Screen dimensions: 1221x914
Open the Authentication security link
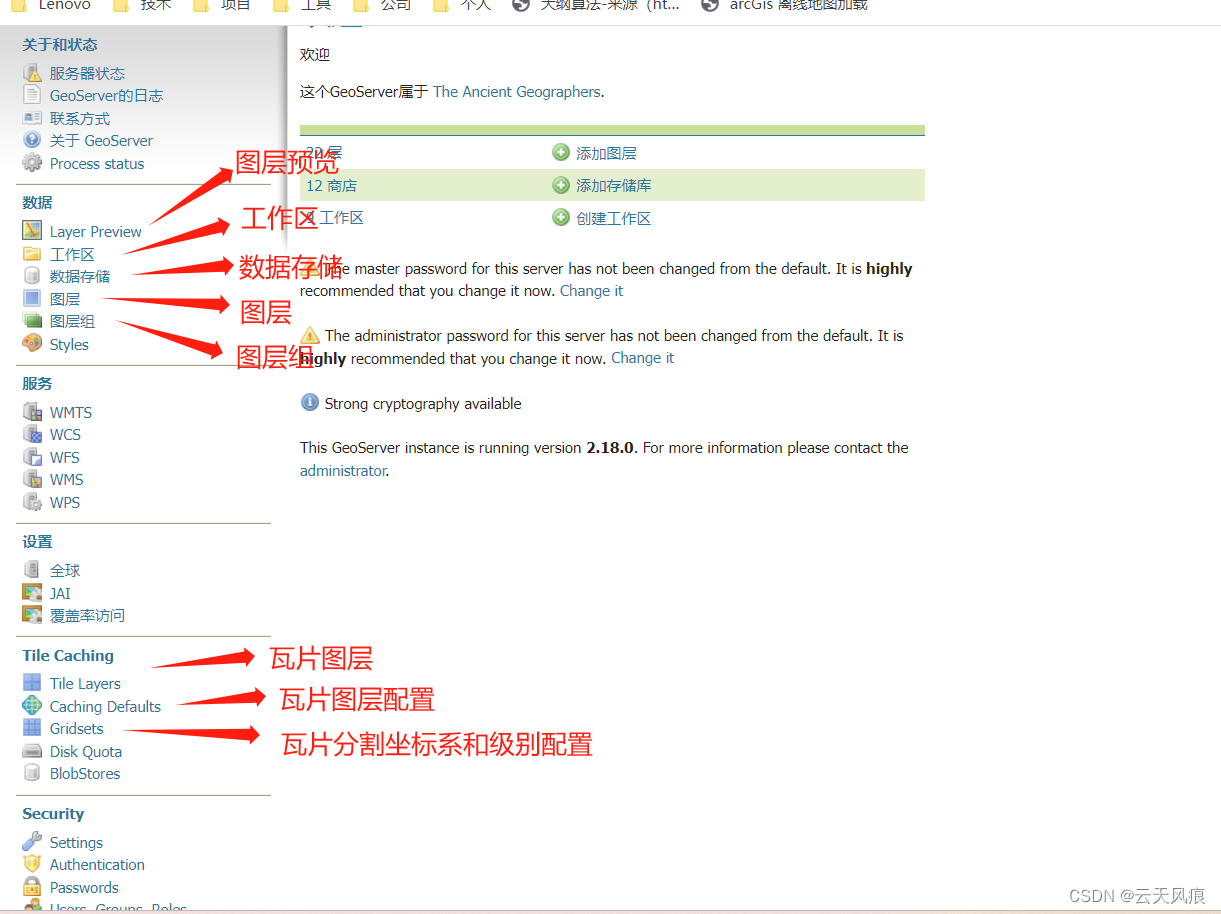point(97,865)
